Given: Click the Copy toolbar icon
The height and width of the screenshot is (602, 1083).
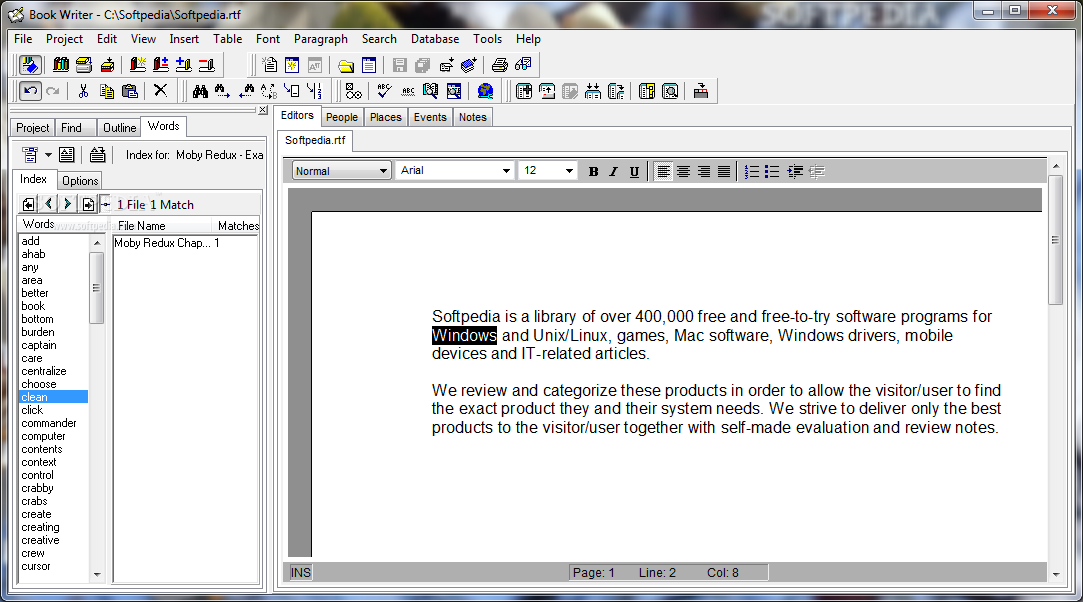Looking at the screenshot, I should pyautogui.click(x=106, y=91).
